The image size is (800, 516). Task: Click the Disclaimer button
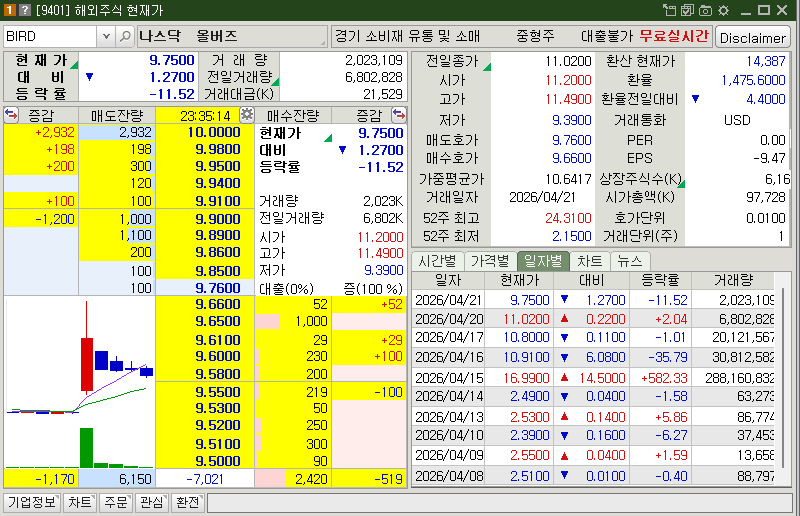tap(753, 38)
